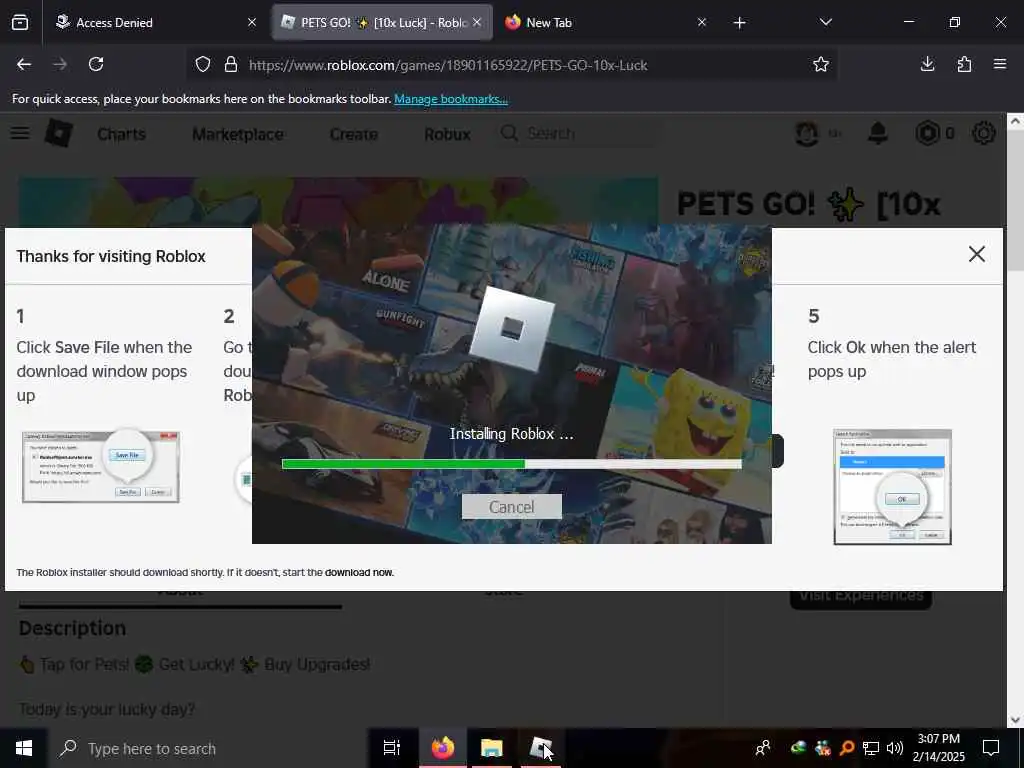Click the scrollbar down arrow
Screen dimensions: 1024x768
tap(1015, 720)
